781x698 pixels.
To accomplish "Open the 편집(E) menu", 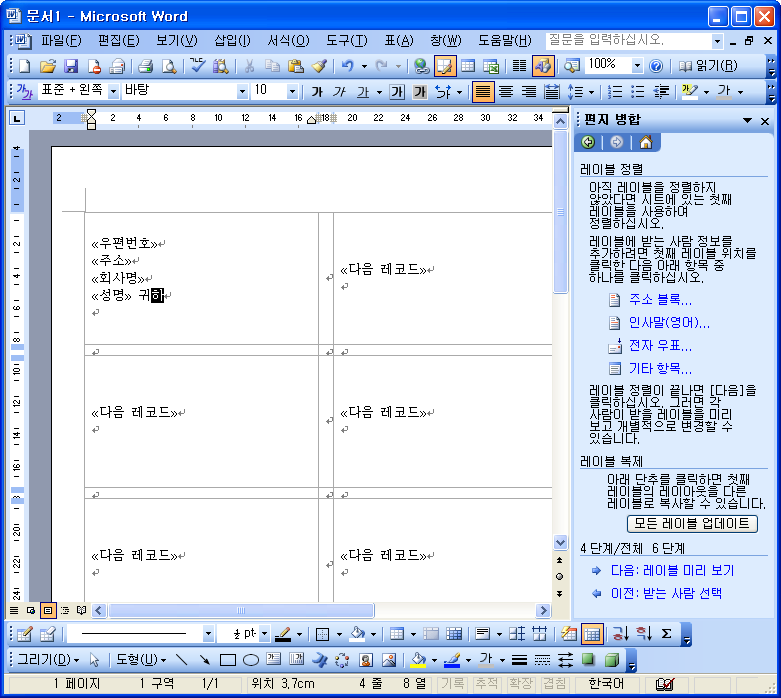I will click(x=119, y=41).
